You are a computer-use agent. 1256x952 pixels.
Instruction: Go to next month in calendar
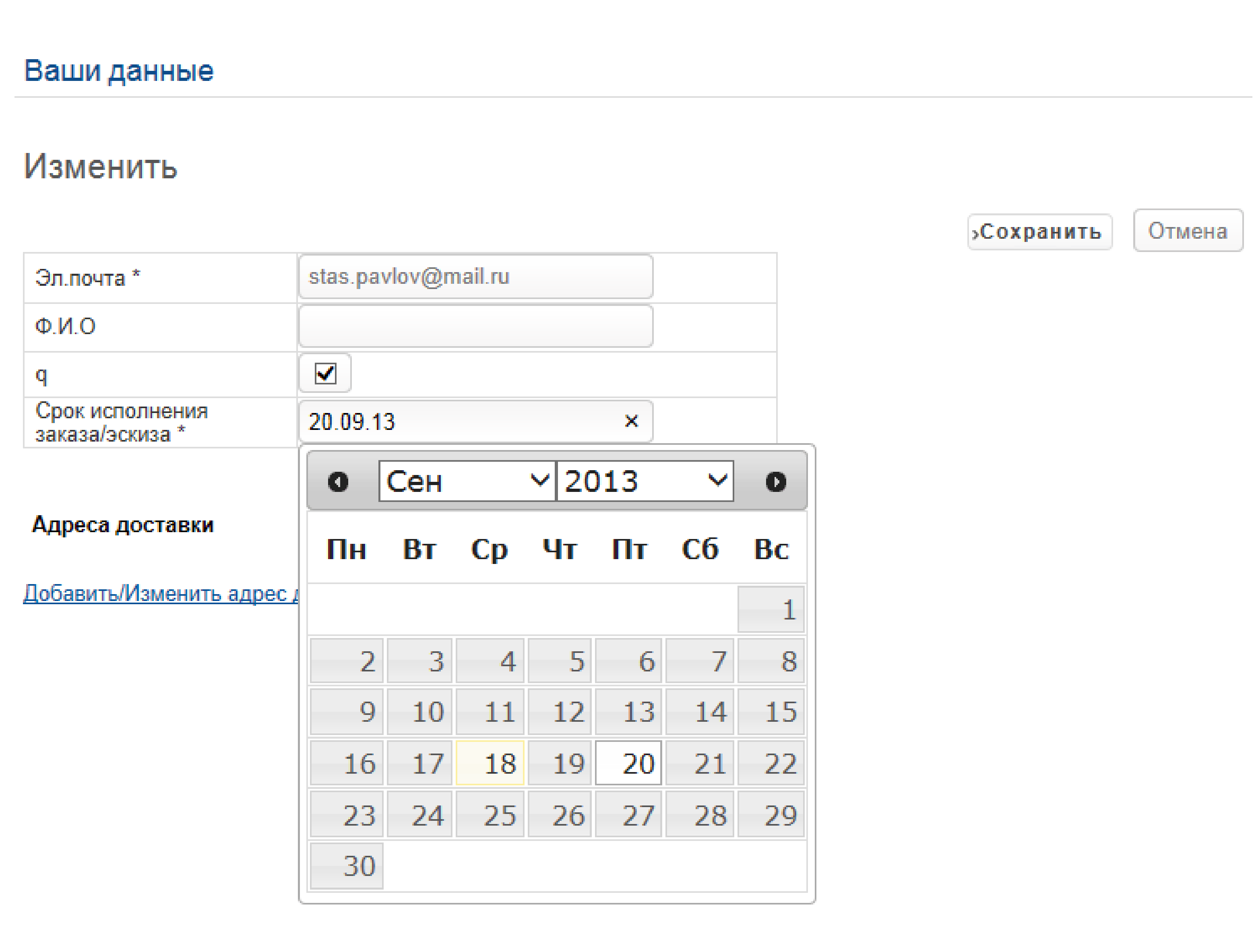[775, 482]
